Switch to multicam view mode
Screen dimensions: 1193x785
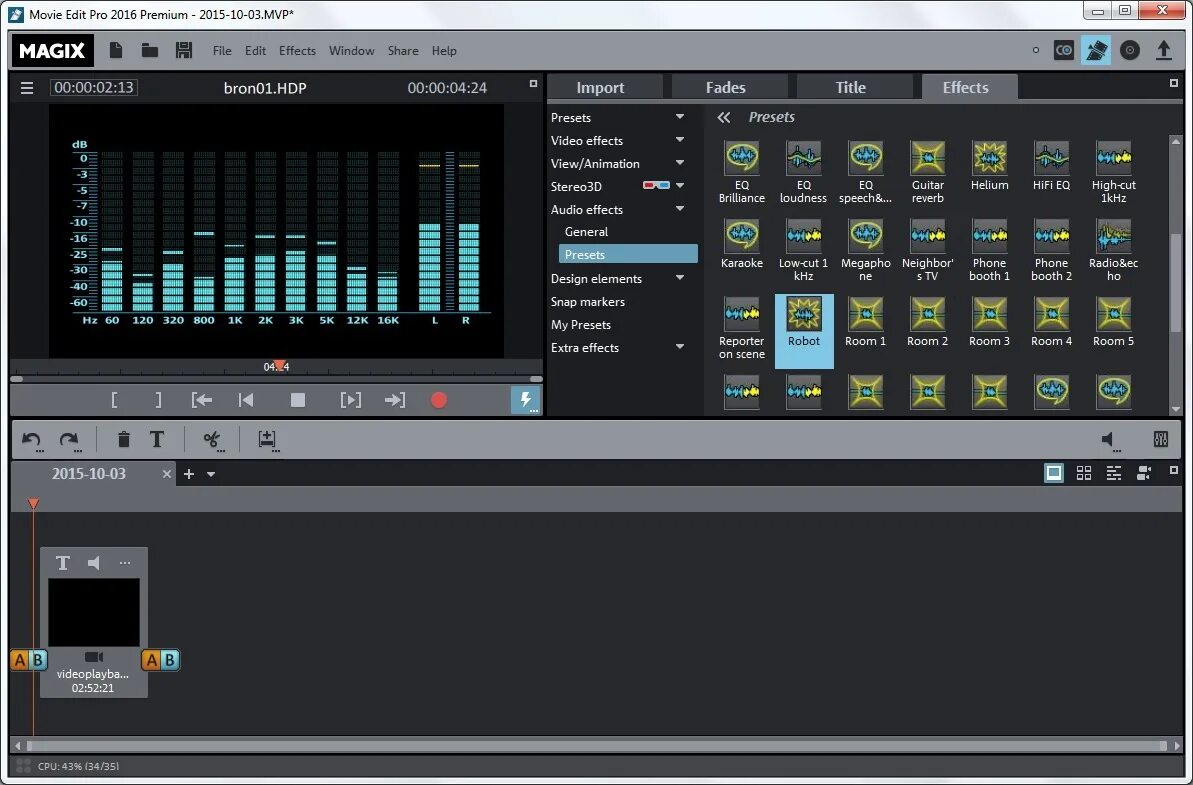(1144, 473)
